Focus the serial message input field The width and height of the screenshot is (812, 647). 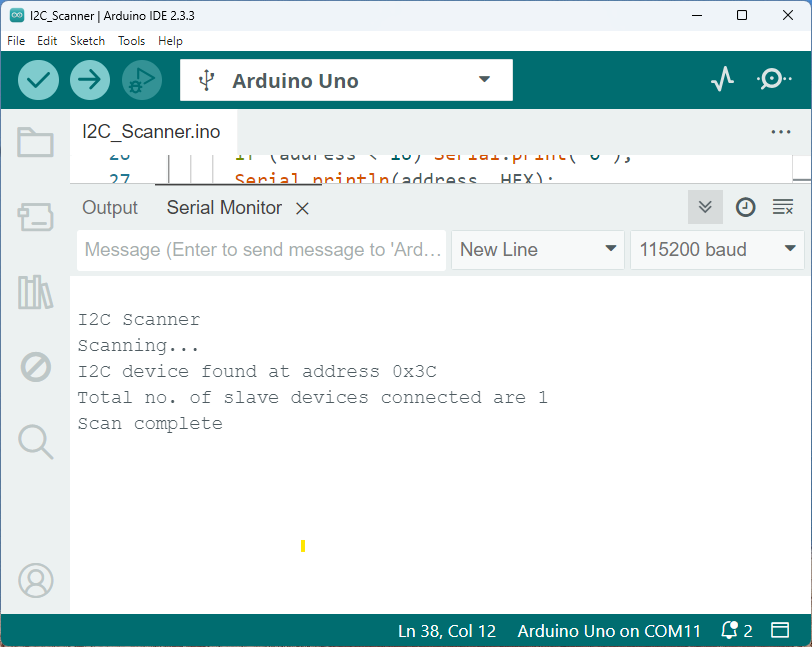click(262, 250)
